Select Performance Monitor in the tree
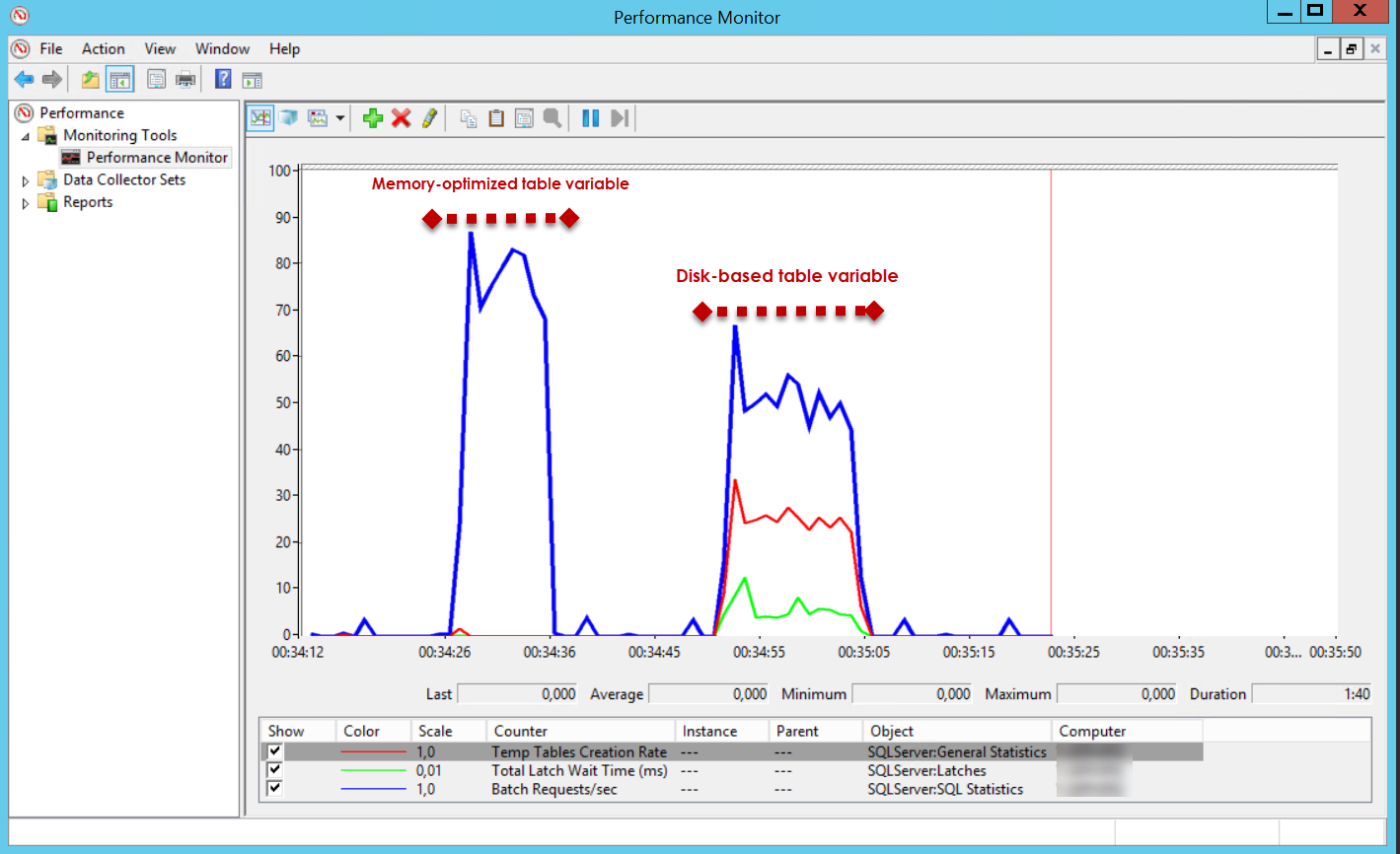 click(157, 157)
